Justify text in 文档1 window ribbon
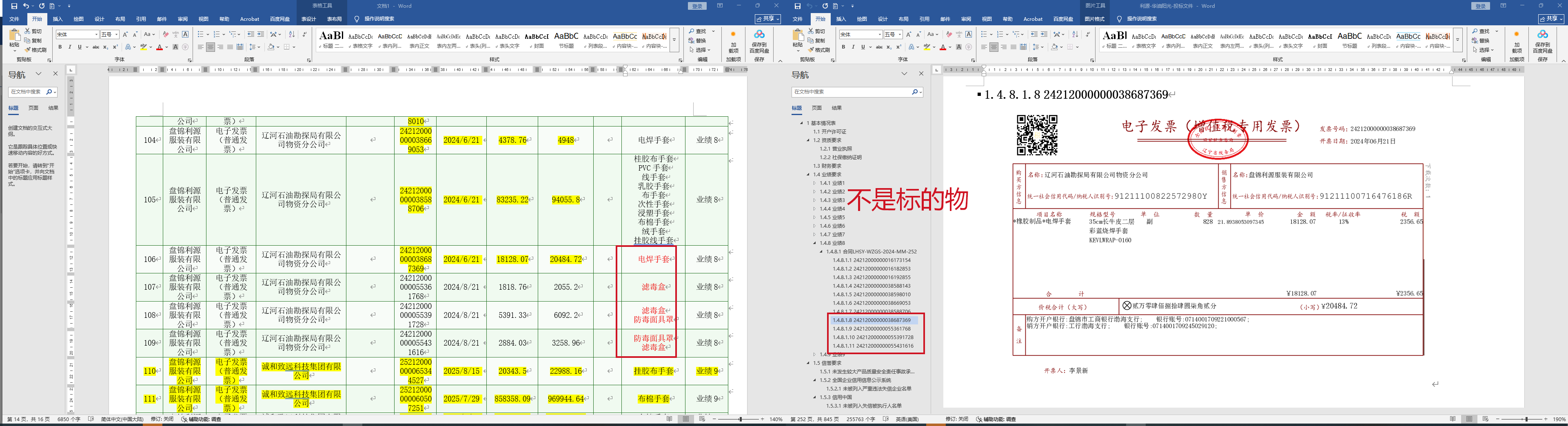This screenshot has width=1568, height=426. [x=230, y=47]
